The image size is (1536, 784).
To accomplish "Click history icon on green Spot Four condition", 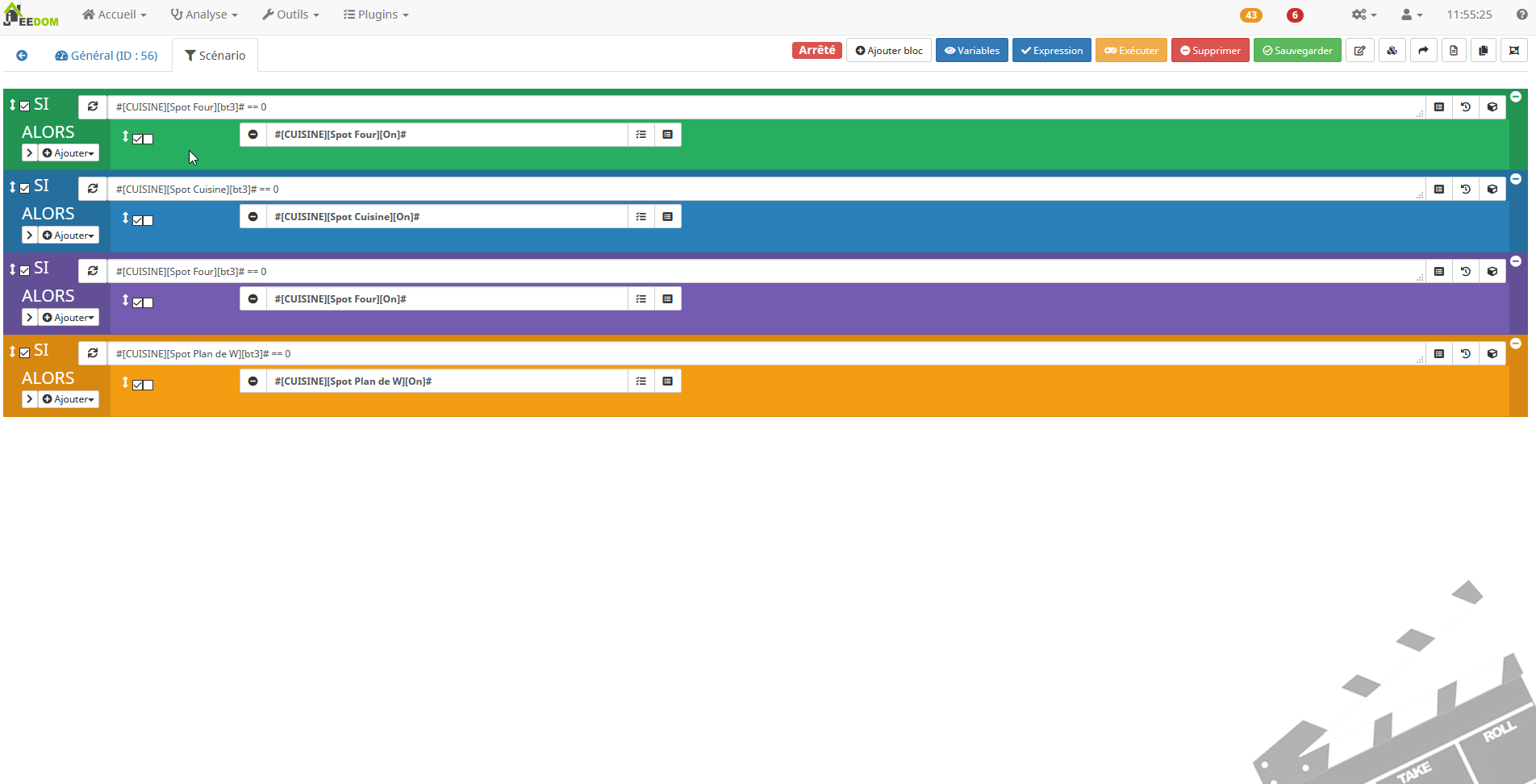I will point(1466,107).
